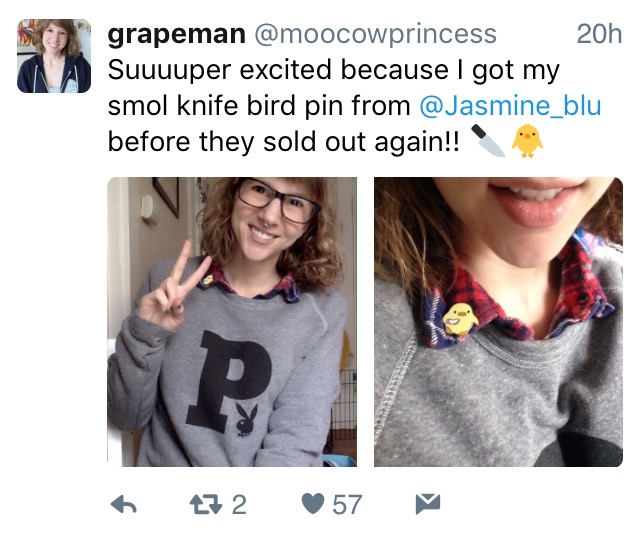Click the black P logo on sweatshirt

coord(229,381)
